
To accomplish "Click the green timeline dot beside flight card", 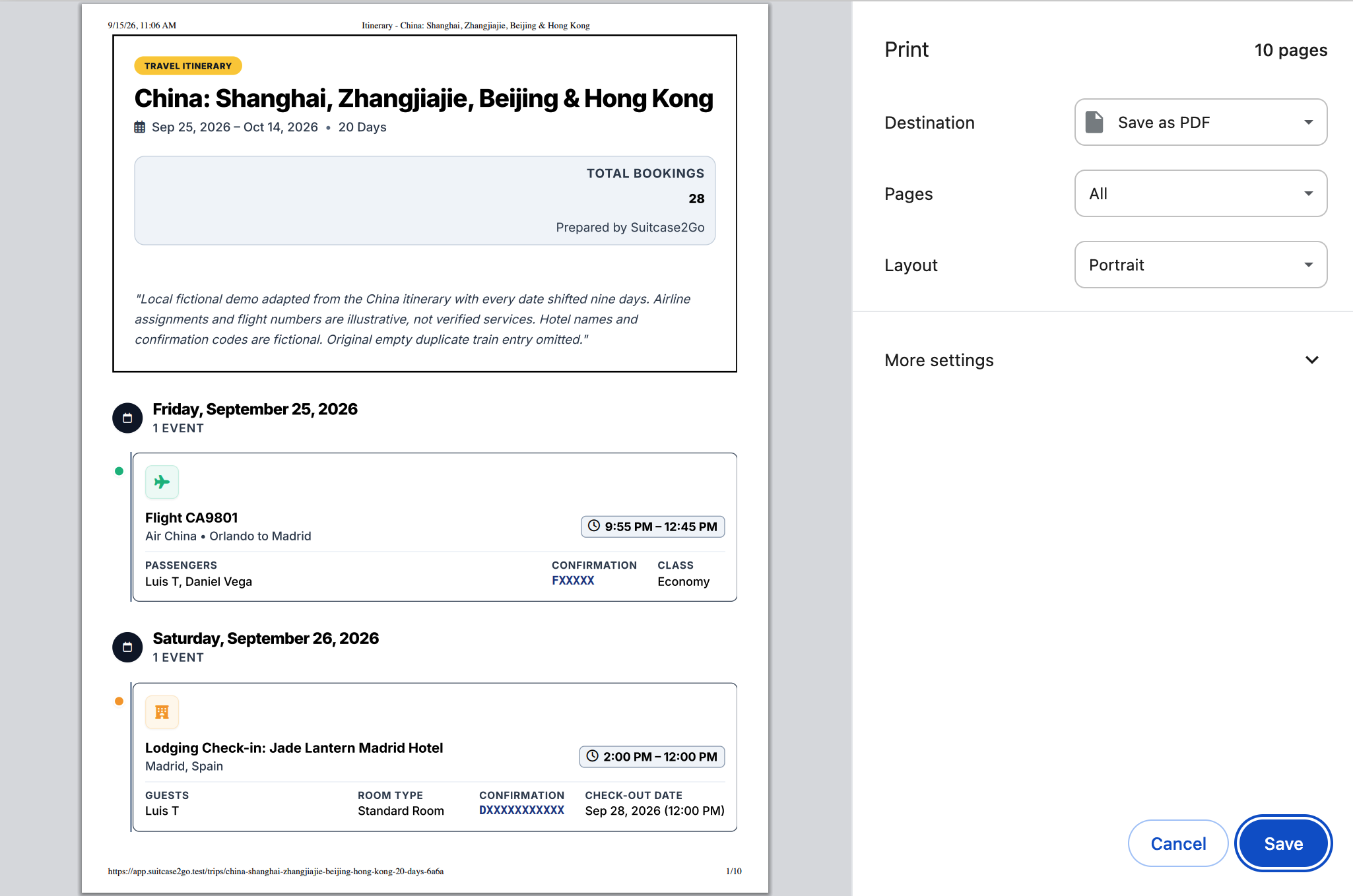I will point(119,471).
